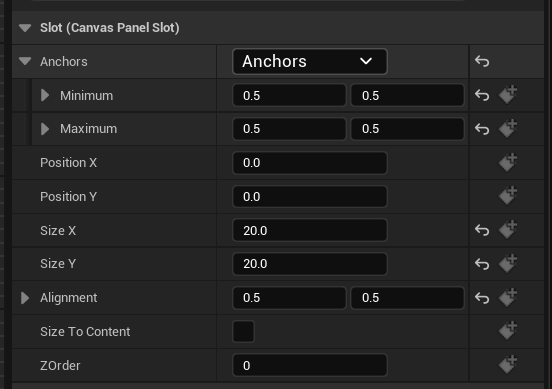
Task: Bind the Position X property
Action: 508,162
